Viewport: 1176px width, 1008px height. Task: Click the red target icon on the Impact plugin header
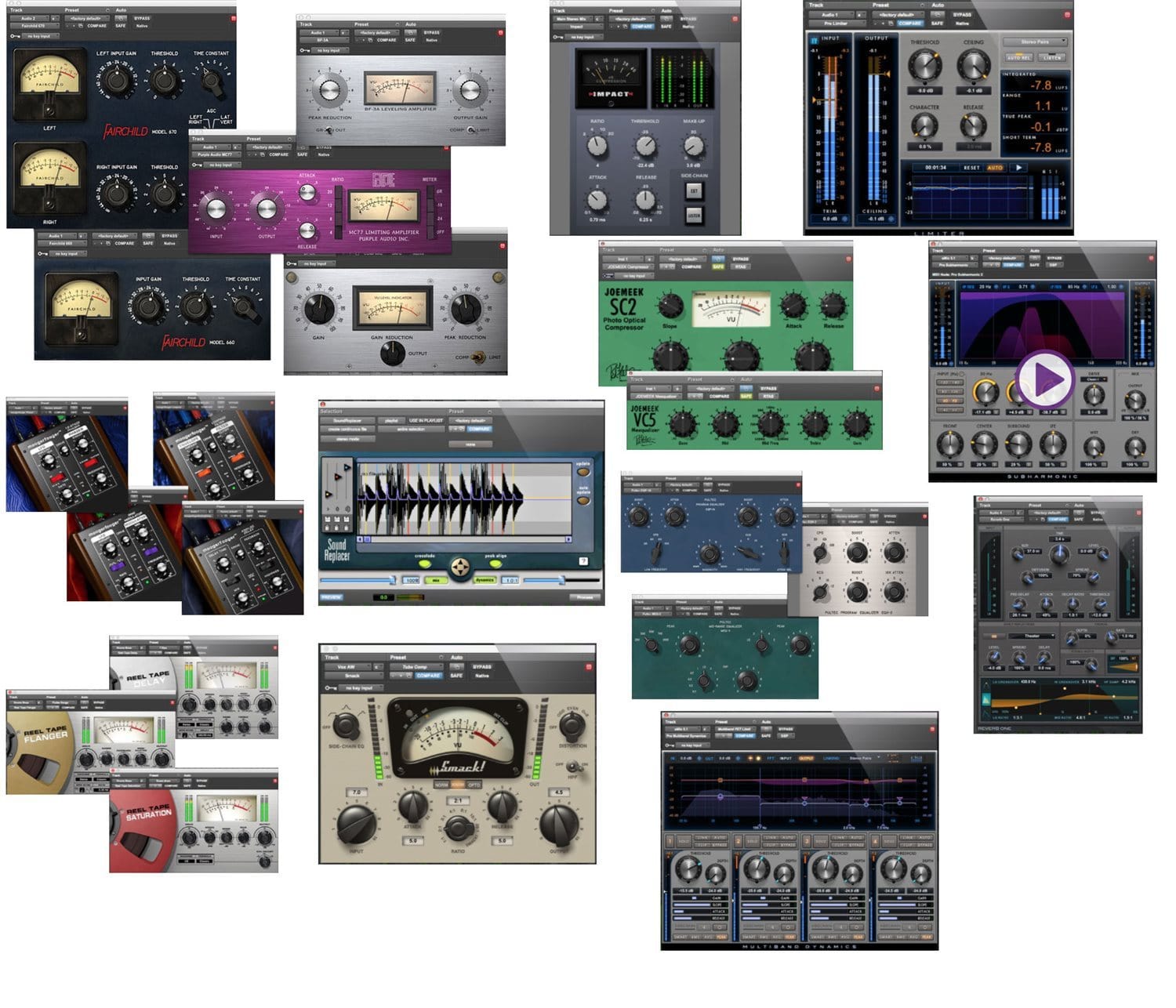point(735,18)
